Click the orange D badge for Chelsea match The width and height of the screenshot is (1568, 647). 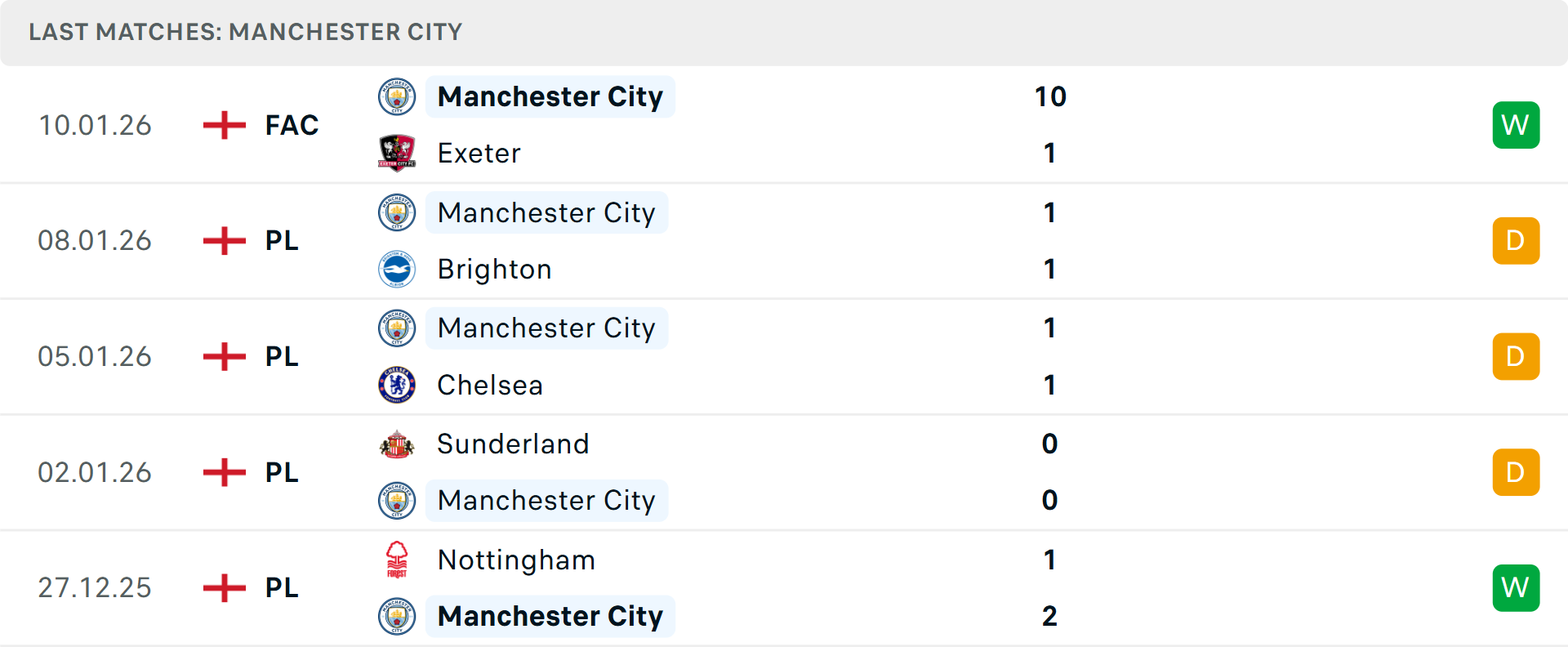point(1515,356)
